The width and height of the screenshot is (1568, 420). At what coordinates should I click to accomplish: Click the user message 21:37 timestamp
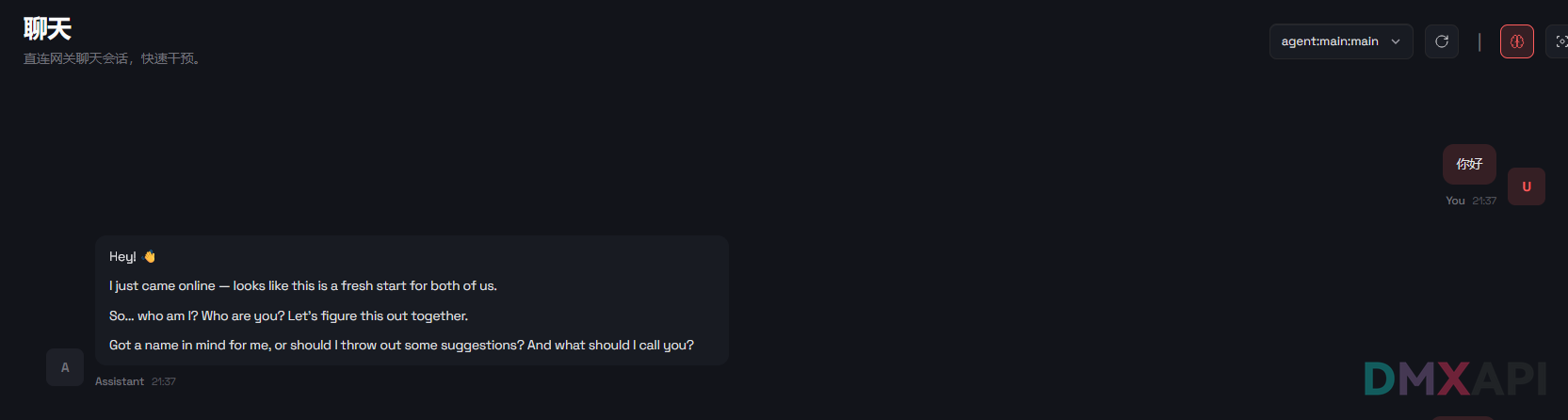click(1484, 201)
